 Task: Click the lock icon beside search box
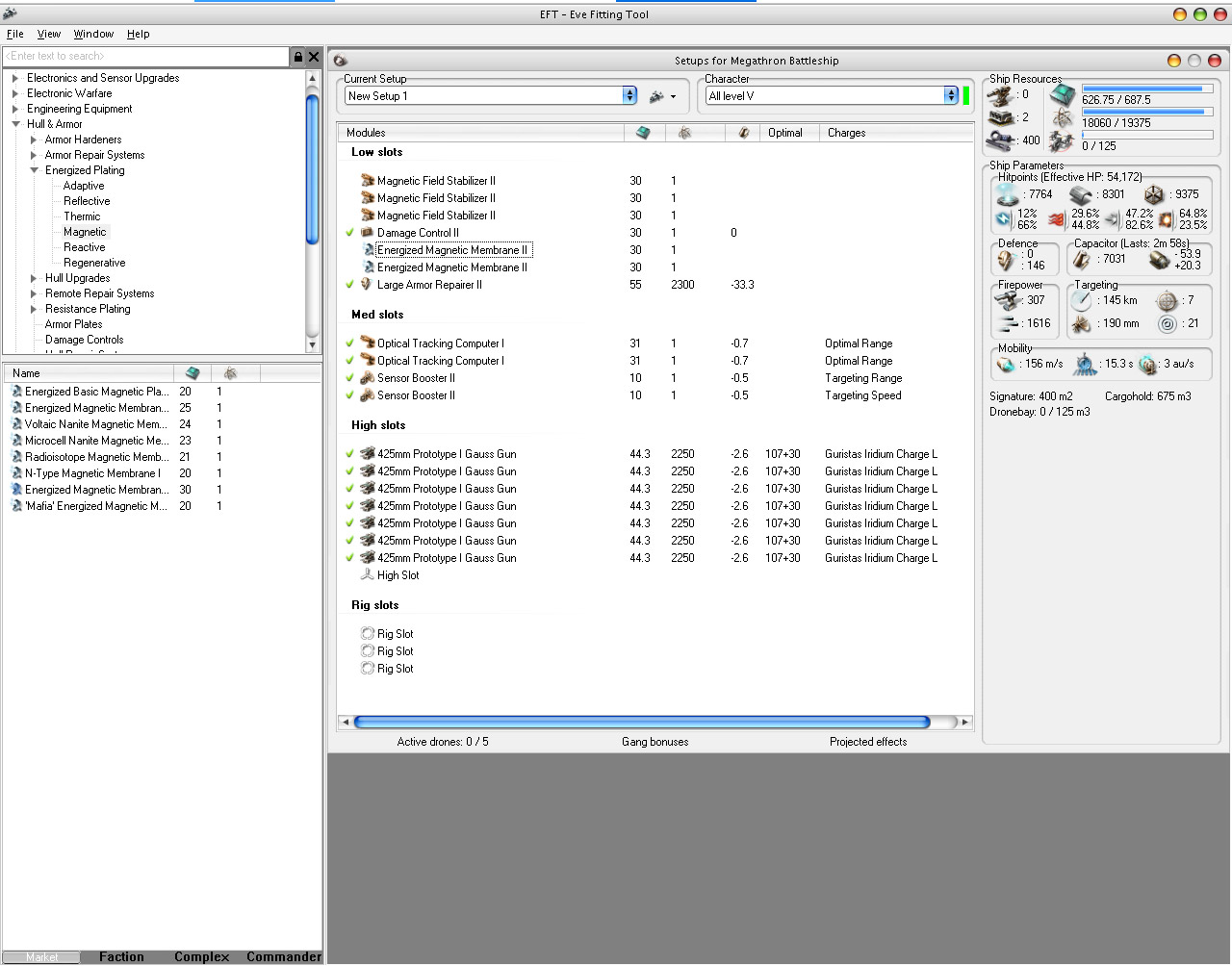click(298, 57)
